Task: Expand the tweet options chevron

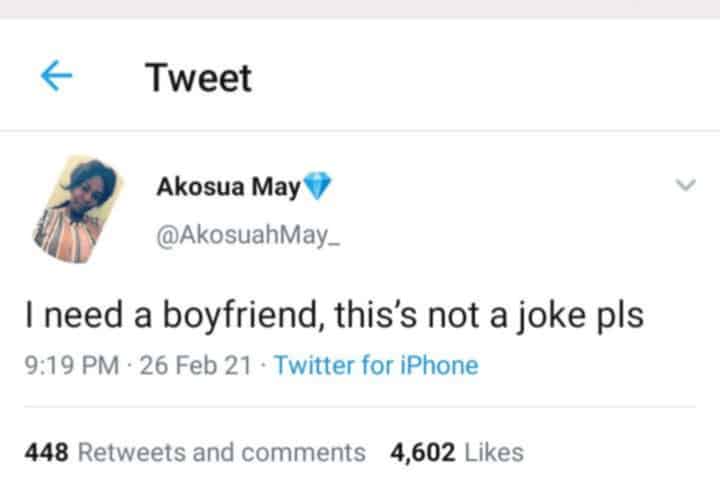Action: click(x=685, y=185)
